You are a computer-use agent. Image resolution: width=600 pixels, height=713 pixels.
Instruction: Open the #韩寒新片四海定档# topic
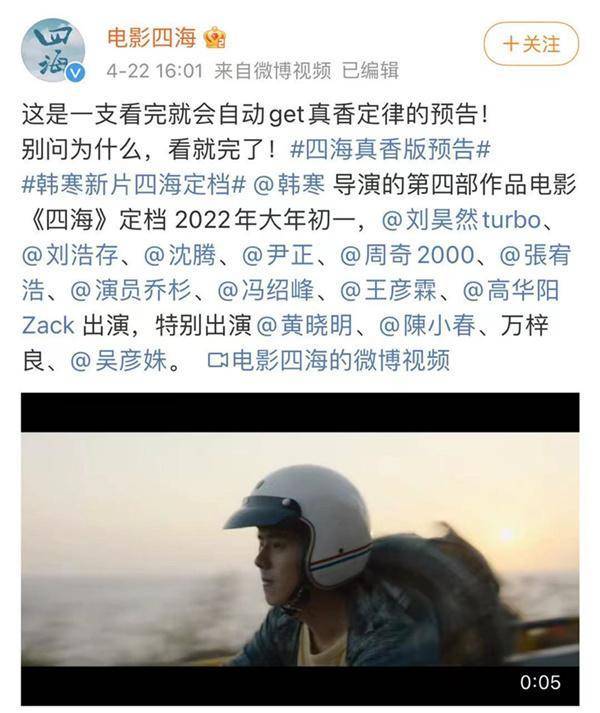(134, 185)
